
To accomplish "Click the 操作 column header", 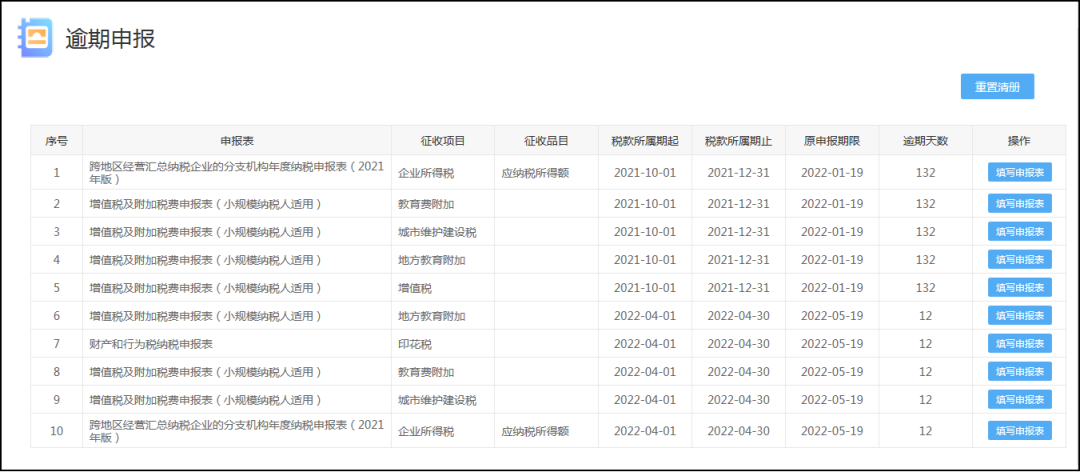I will point(1019,141).
